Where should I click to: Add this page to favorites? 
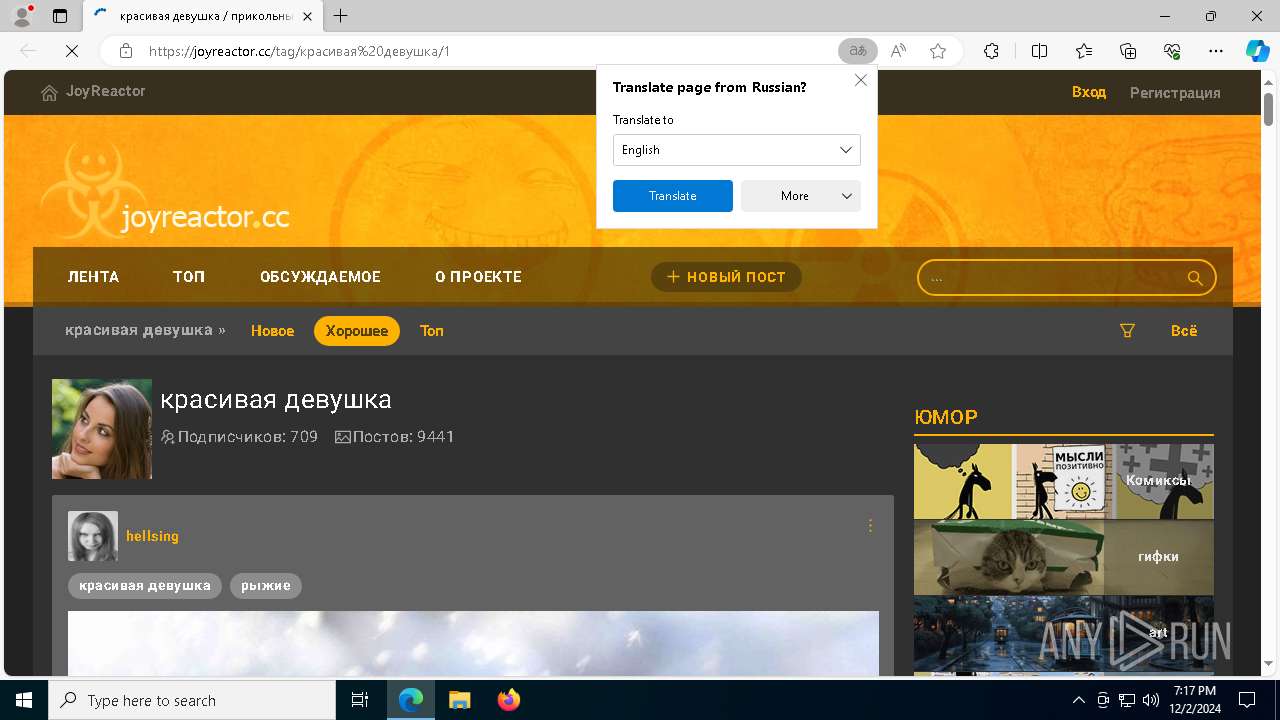(938, 51)
